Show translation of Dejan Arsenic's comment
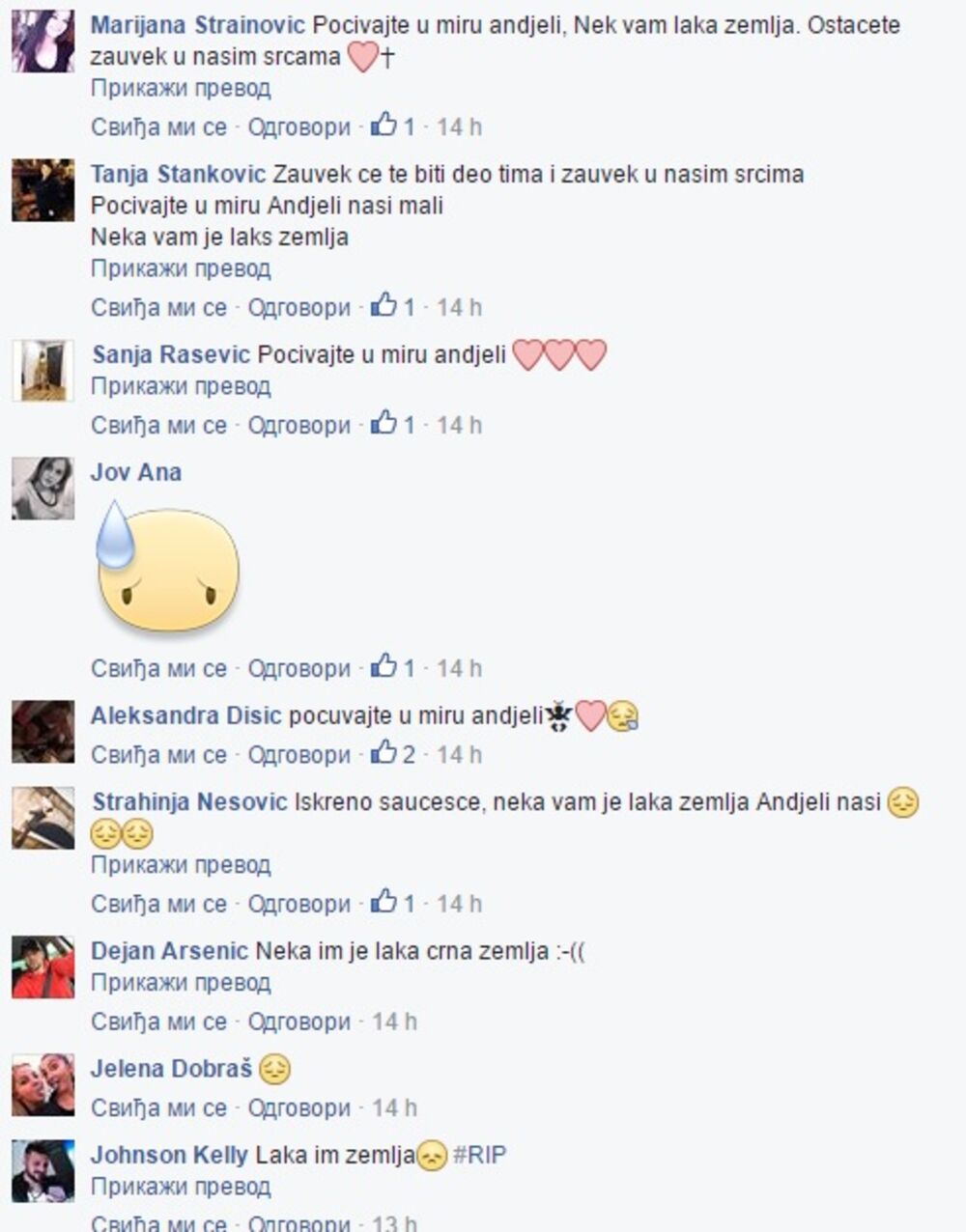966x1232 pixels. (181, 983)
